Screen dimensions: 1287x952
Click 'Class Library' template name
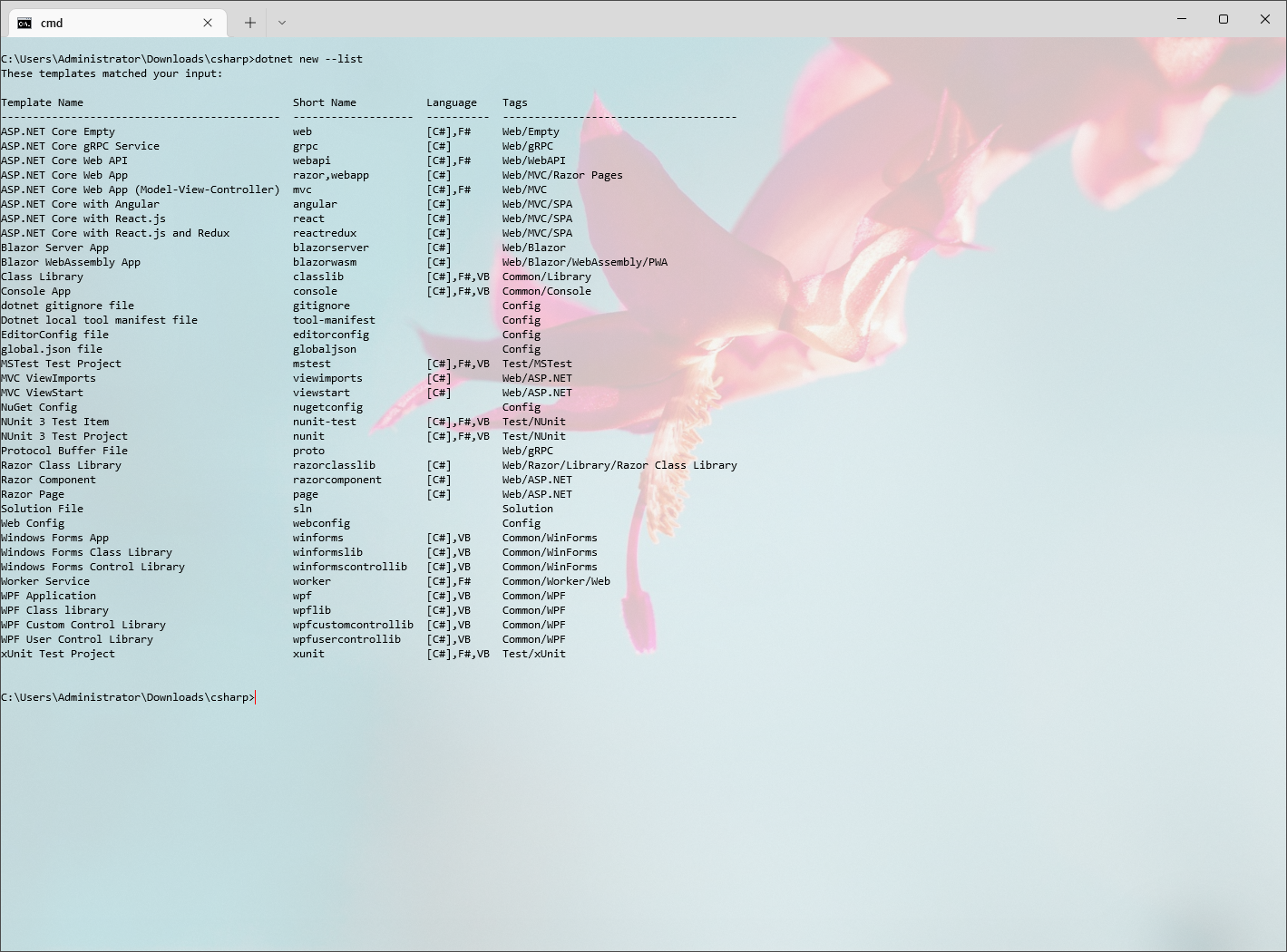(42, 277)
